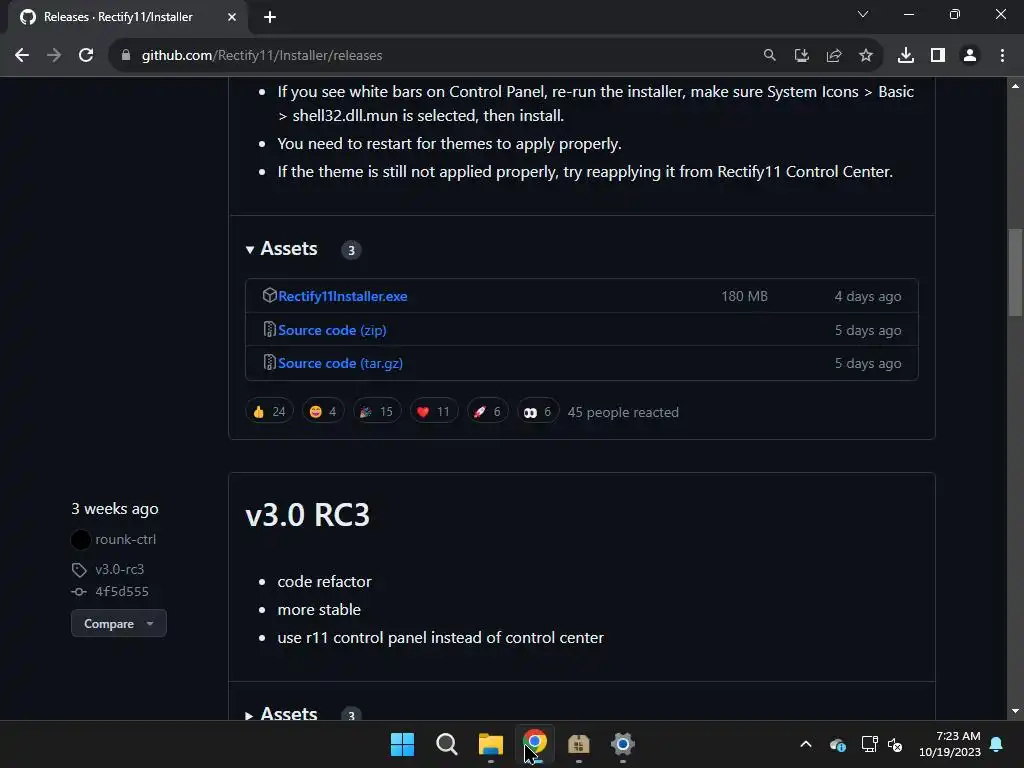Open the Chrome profile menu

(970, 56)
